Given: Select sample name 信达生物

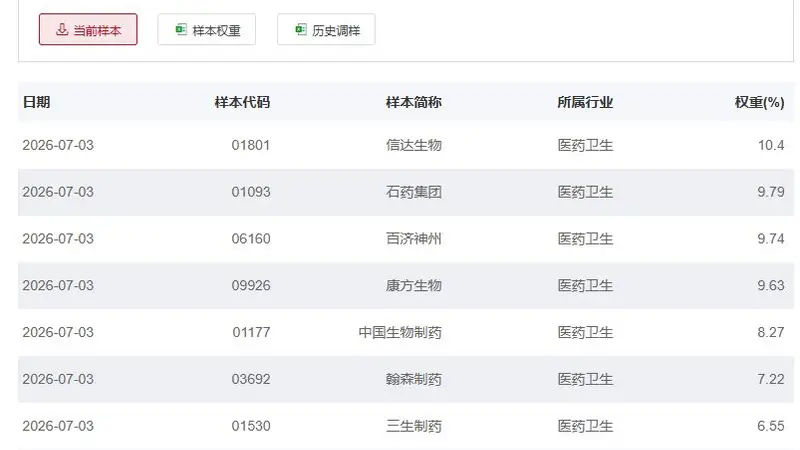Looking at the screenshot, I should 414,145.
